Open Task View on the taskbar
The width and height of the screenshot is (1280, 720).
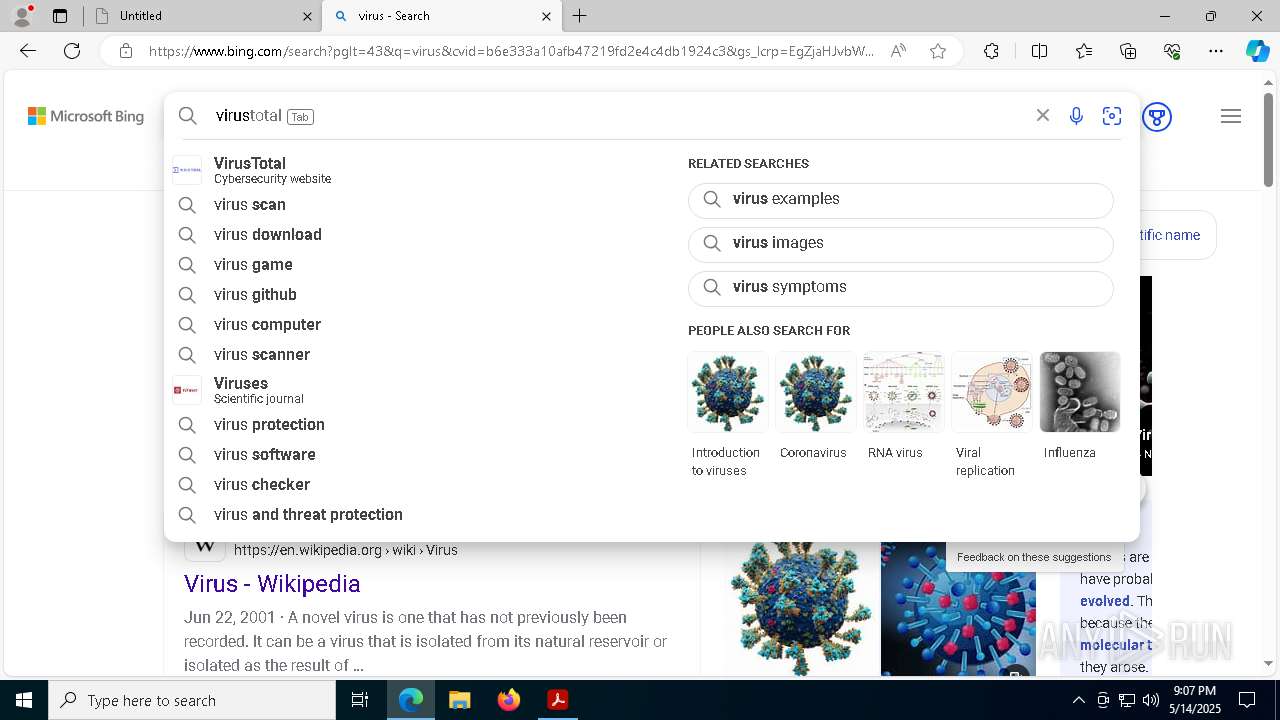click(360, 700)
